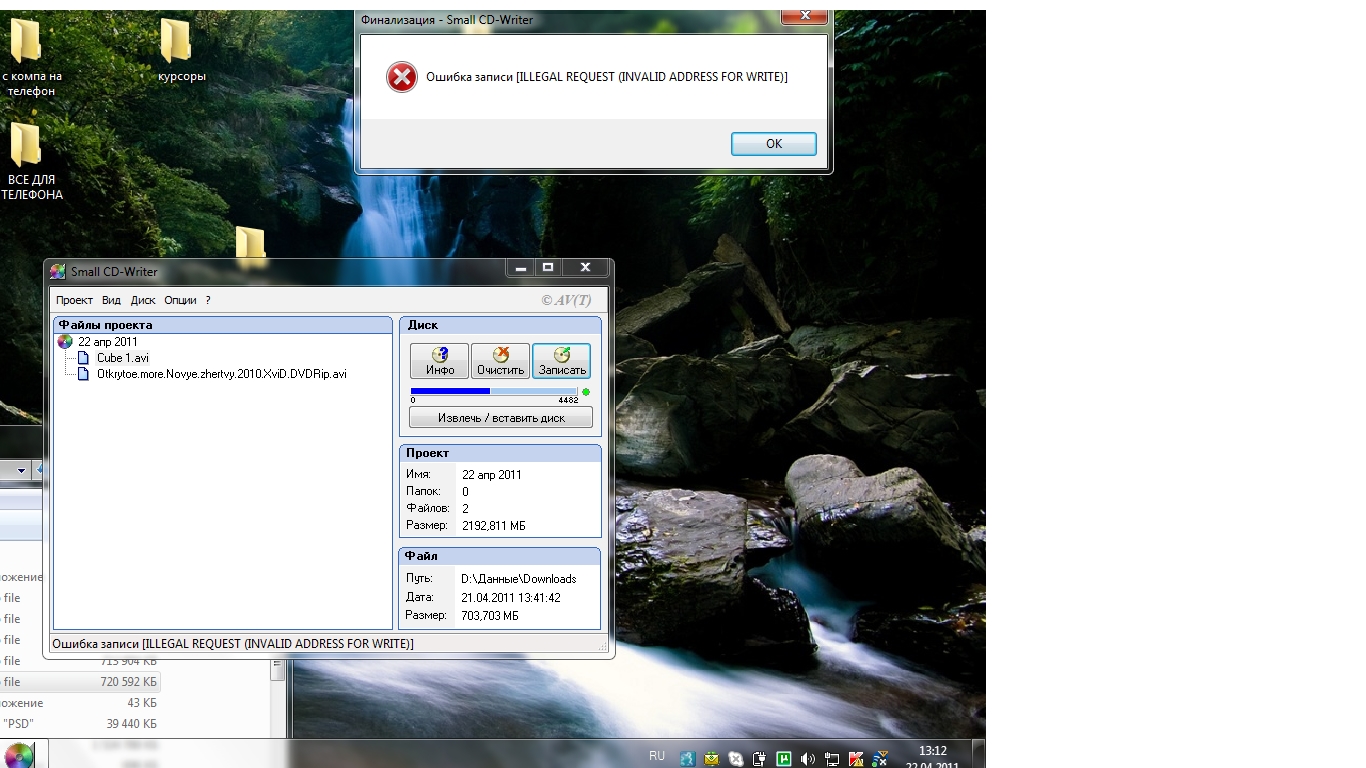The width and height of the screenshot is (1366, 768).
Task: Click the µTorrent tray icon
Action: coord(783,759)
